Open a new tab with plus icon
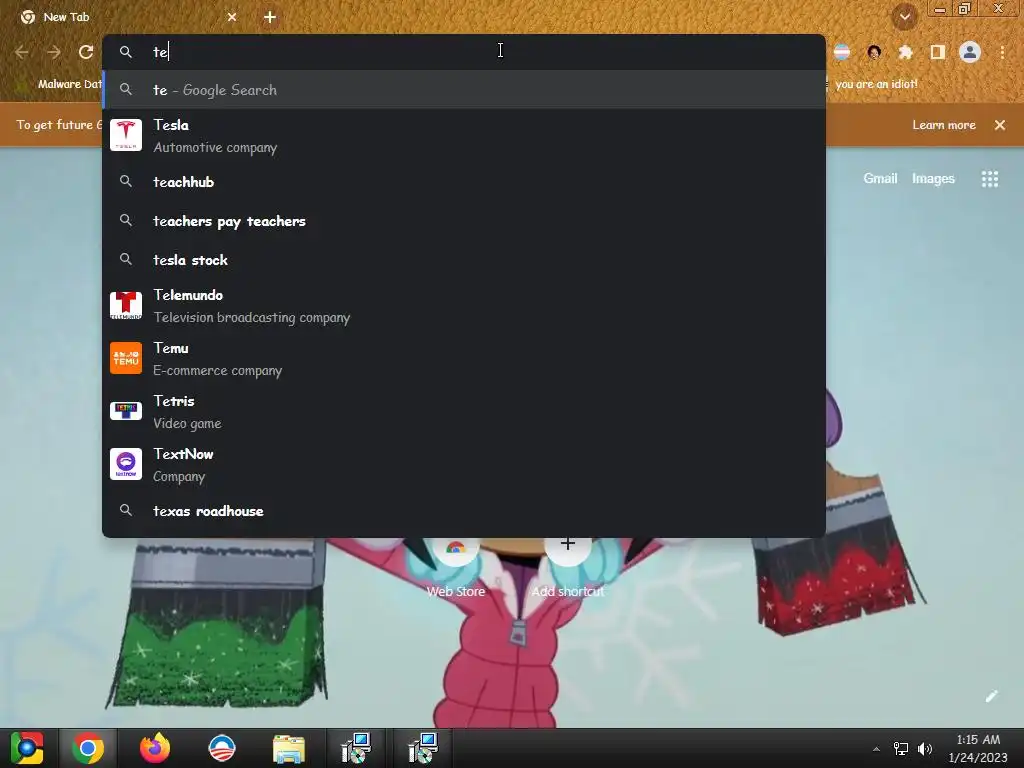The image size is (1024, 768). point(270,17)
